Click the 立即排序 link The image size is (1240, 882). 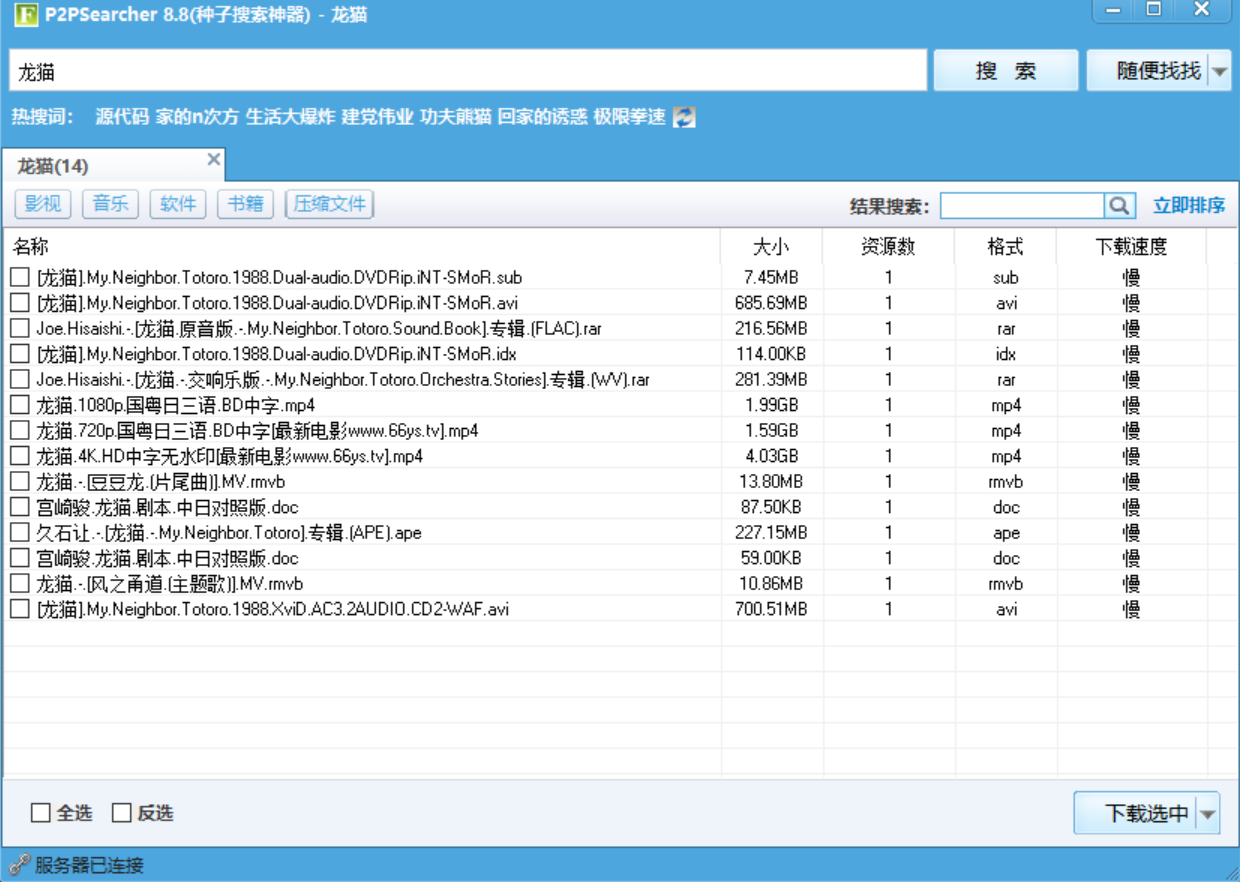pyautogui.click(x=1189, y=205)
